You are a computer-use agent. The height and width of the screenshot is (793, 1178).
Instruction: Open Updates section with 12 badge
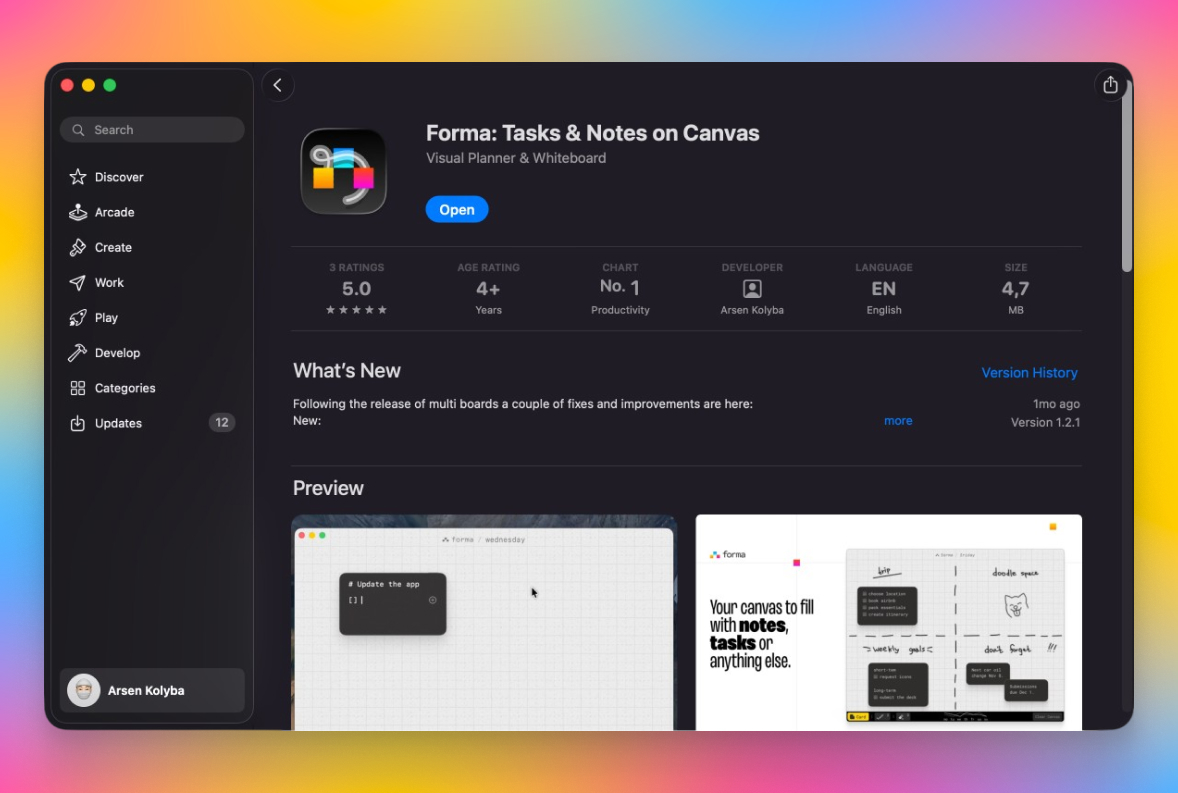pyautogui.click(x=152, y=424)
